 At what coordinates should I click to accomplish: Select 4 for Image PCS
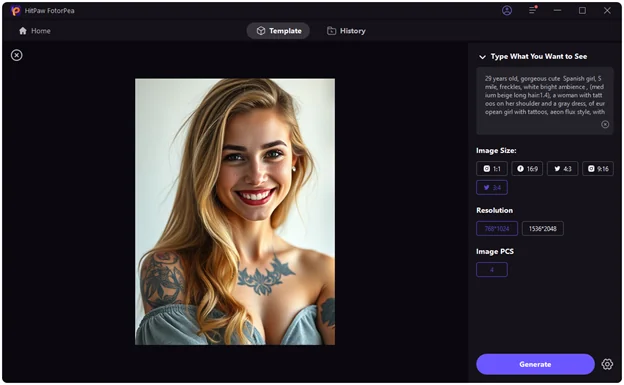(492, 270)
